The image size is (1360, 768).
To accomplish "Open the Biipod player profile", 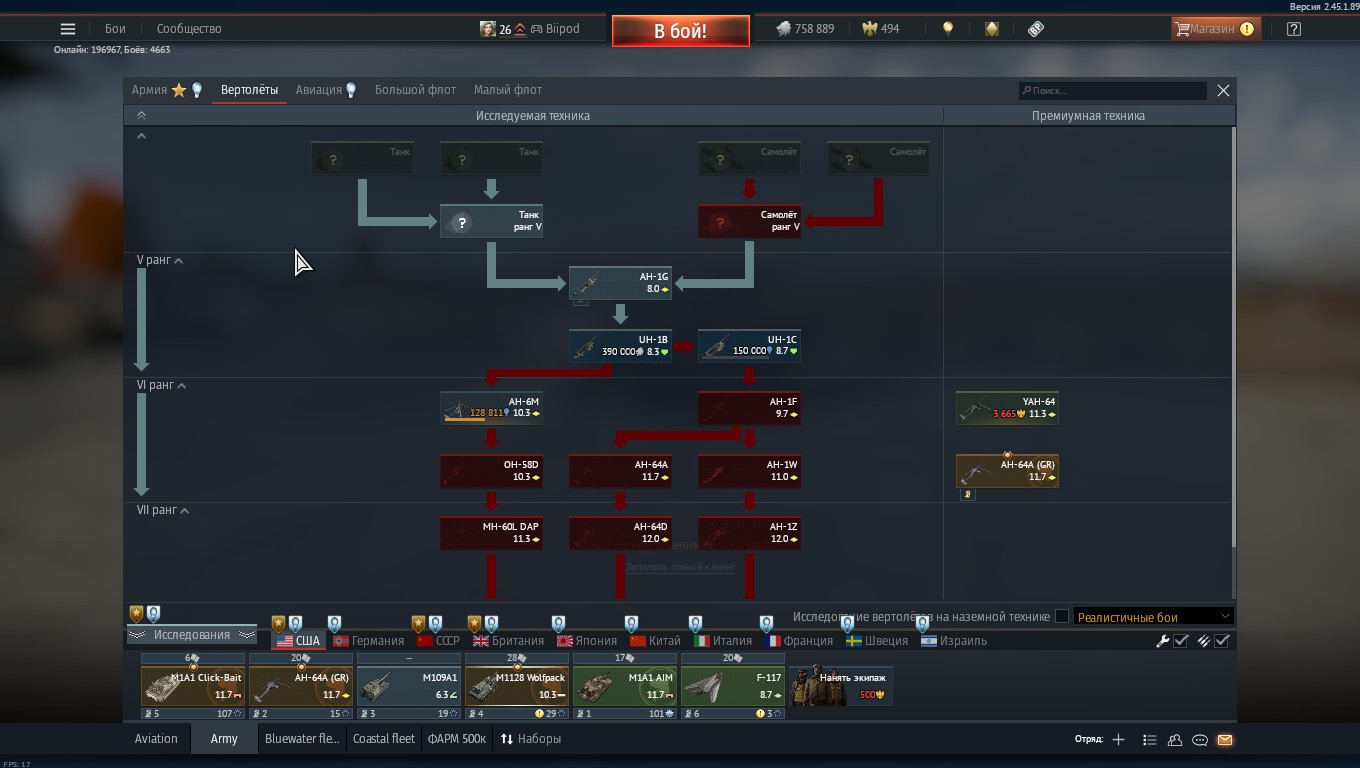I will coord(530,29).
